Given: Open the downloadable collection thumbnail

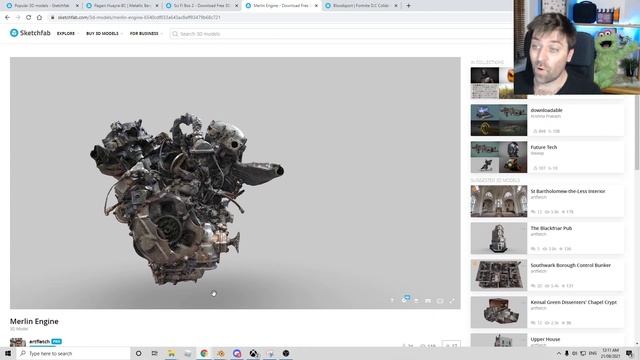Looking at the screenshot, I should point(499,120).
